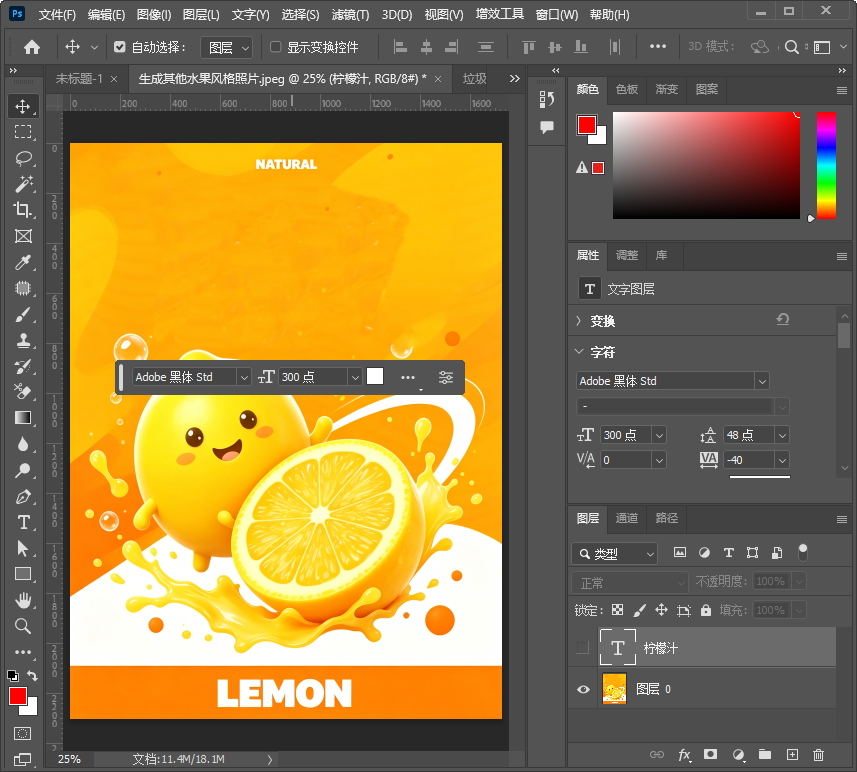The image size is (857, 772).
Task: Switch to the 通道 tab
Action: coord(626,518)
